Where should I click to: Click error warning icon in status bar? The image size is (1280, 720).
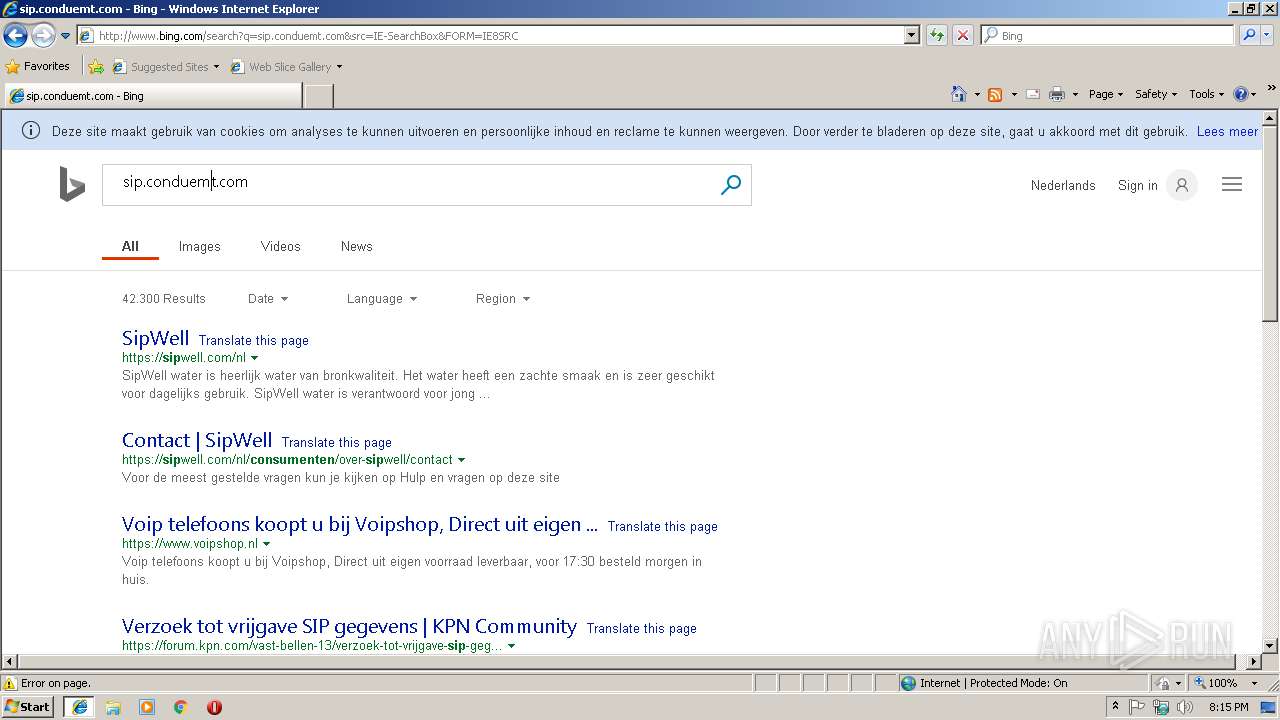(10, 683)
